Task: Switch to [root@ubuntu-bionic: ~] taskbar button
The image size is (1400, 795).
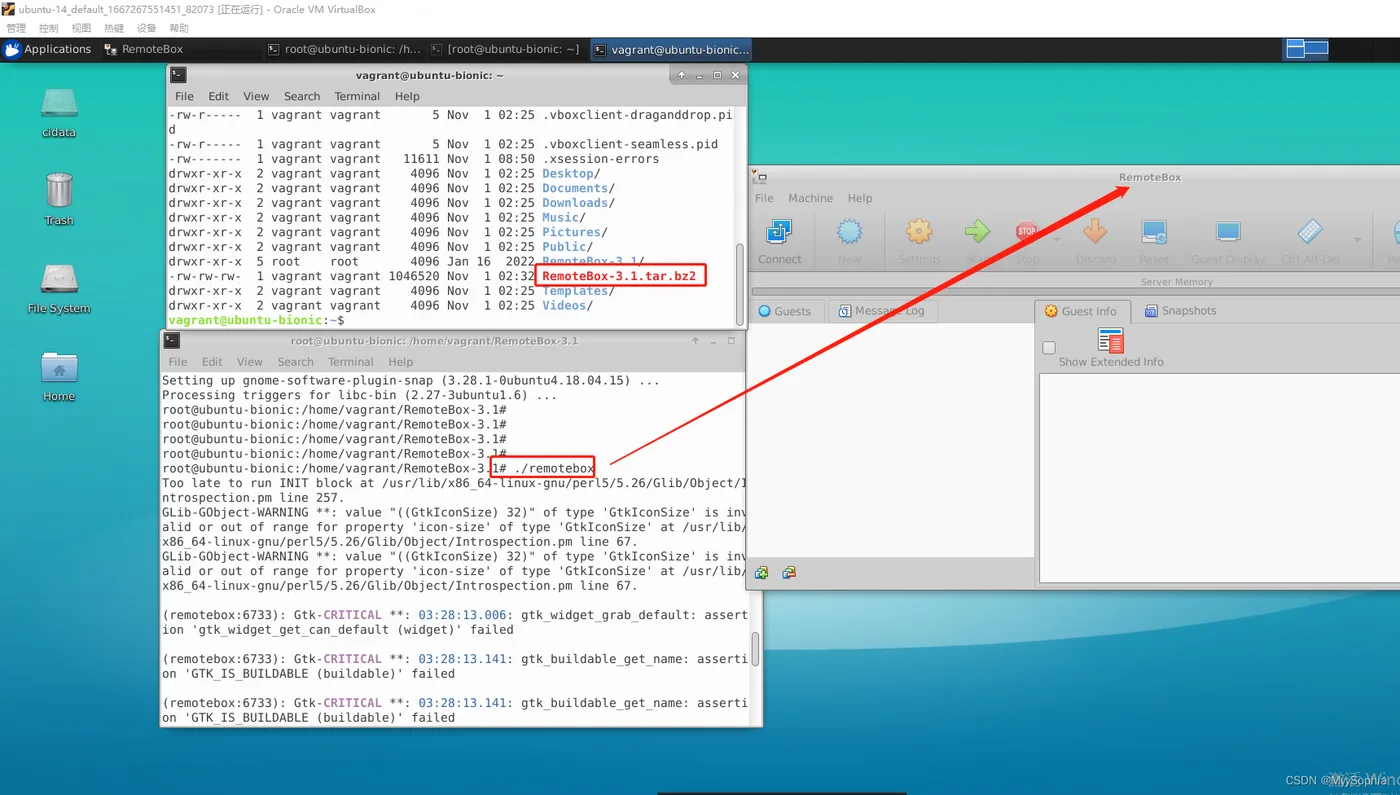Action: [x=506, y=49]
